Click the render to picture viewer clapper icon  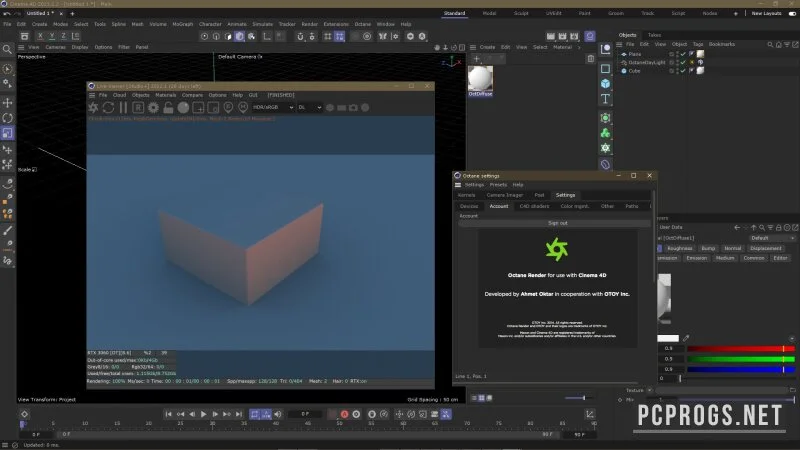click(562, 36)
